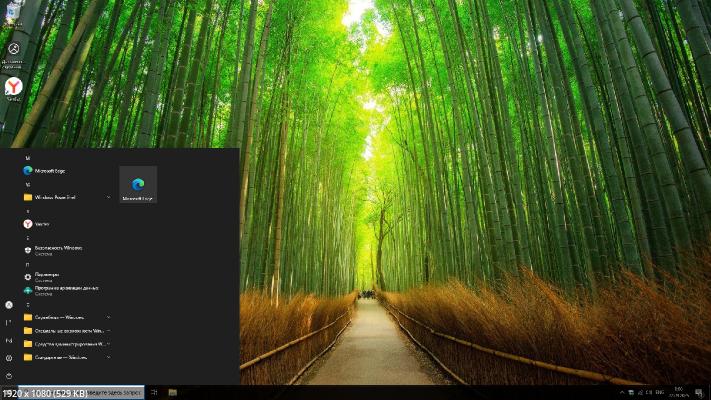Click the settings gear in Start sidebar
Screen dimensions: 711x400
[9, 358]
